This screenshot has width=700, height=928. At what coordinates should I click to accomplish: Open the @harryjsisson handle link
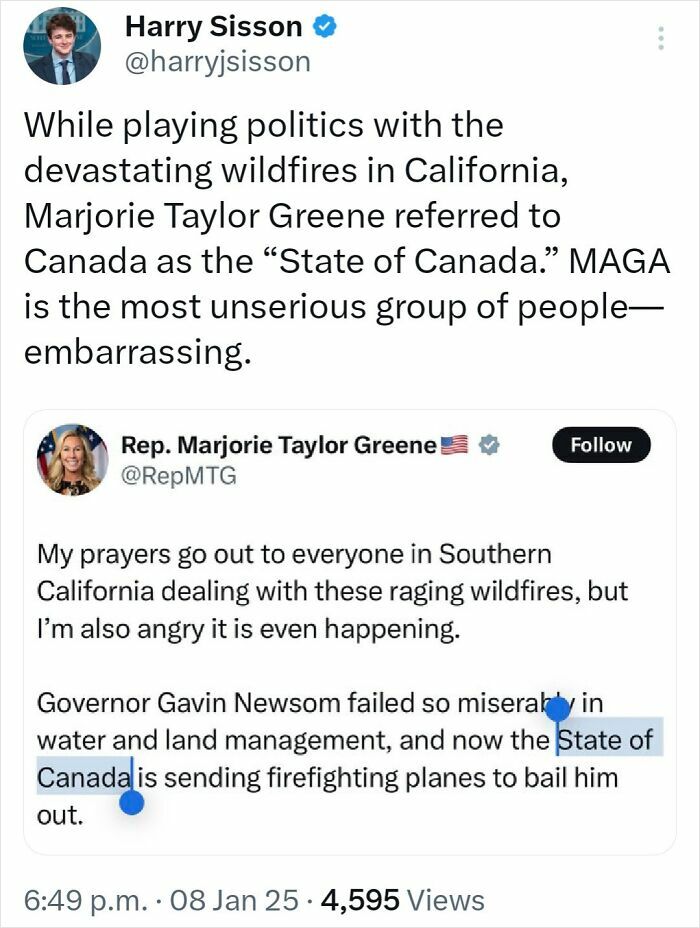[217, 62]
